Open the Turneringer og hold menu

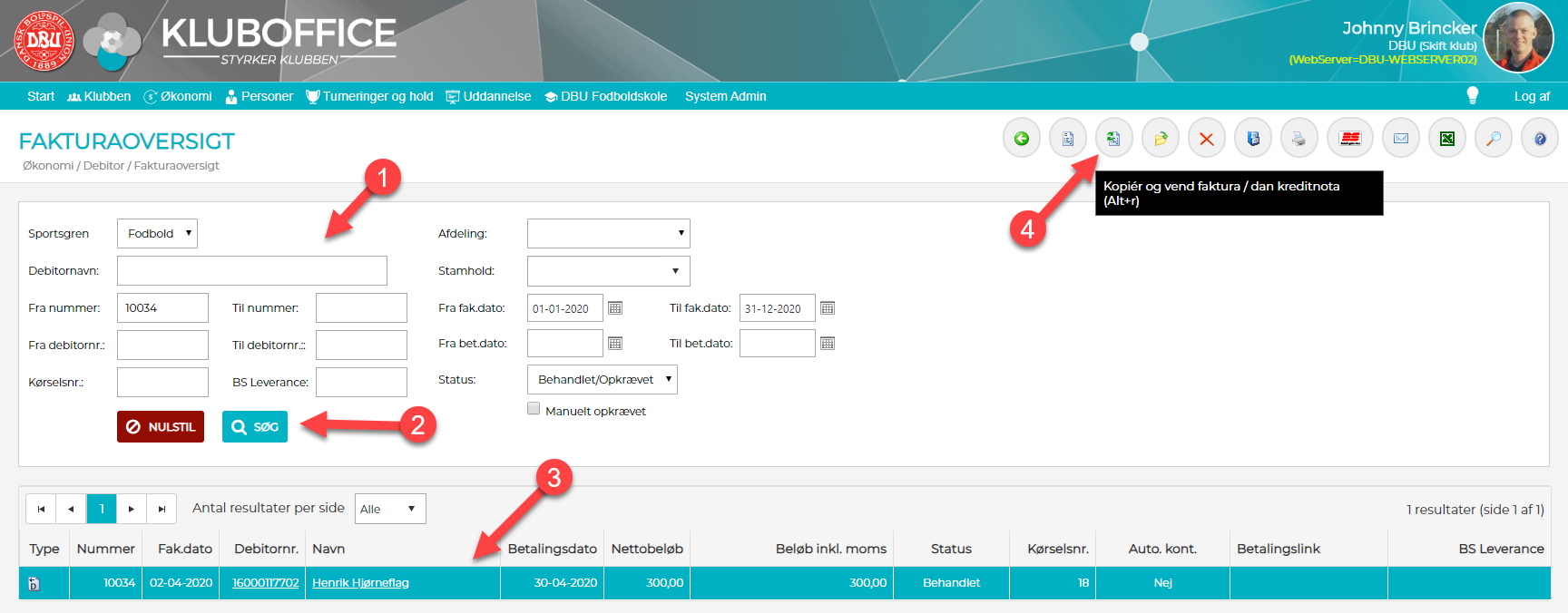point(369,96)
